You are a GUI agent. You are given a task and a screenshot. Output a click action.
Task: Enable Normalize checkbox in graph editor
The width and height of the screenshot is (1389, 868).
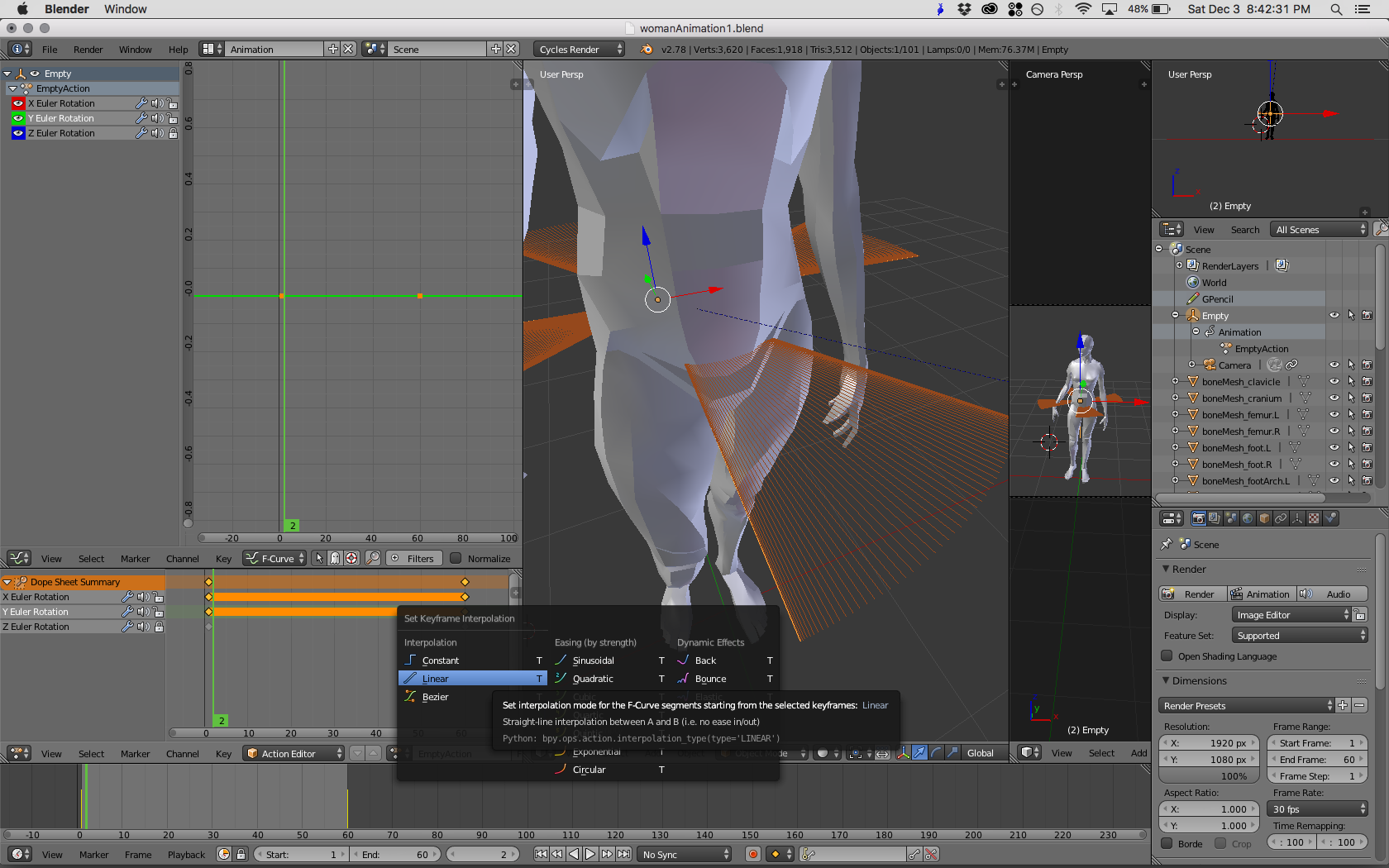point(456,558)
